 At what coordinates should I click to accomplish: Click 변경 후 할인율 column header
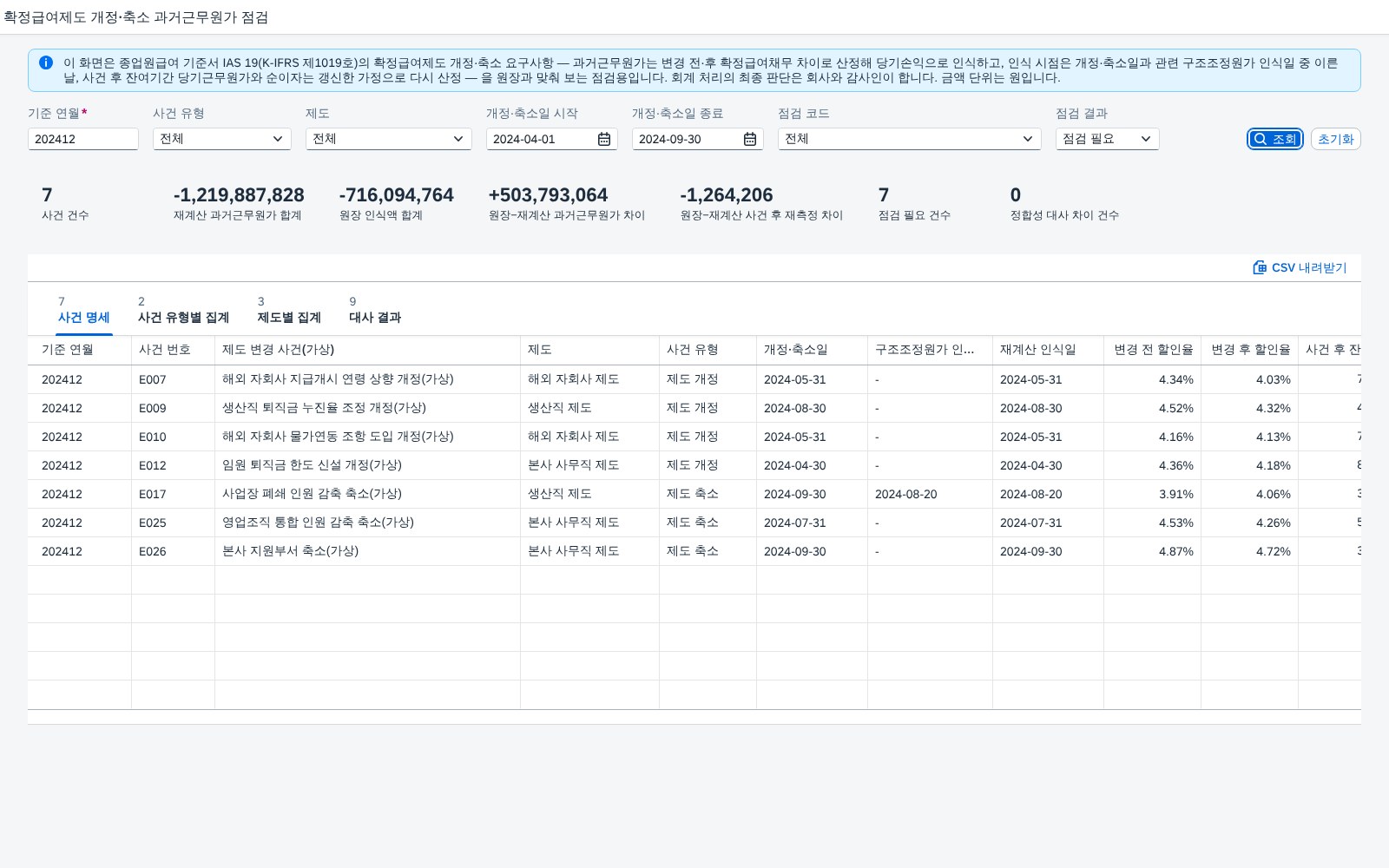coord(1249,350)
